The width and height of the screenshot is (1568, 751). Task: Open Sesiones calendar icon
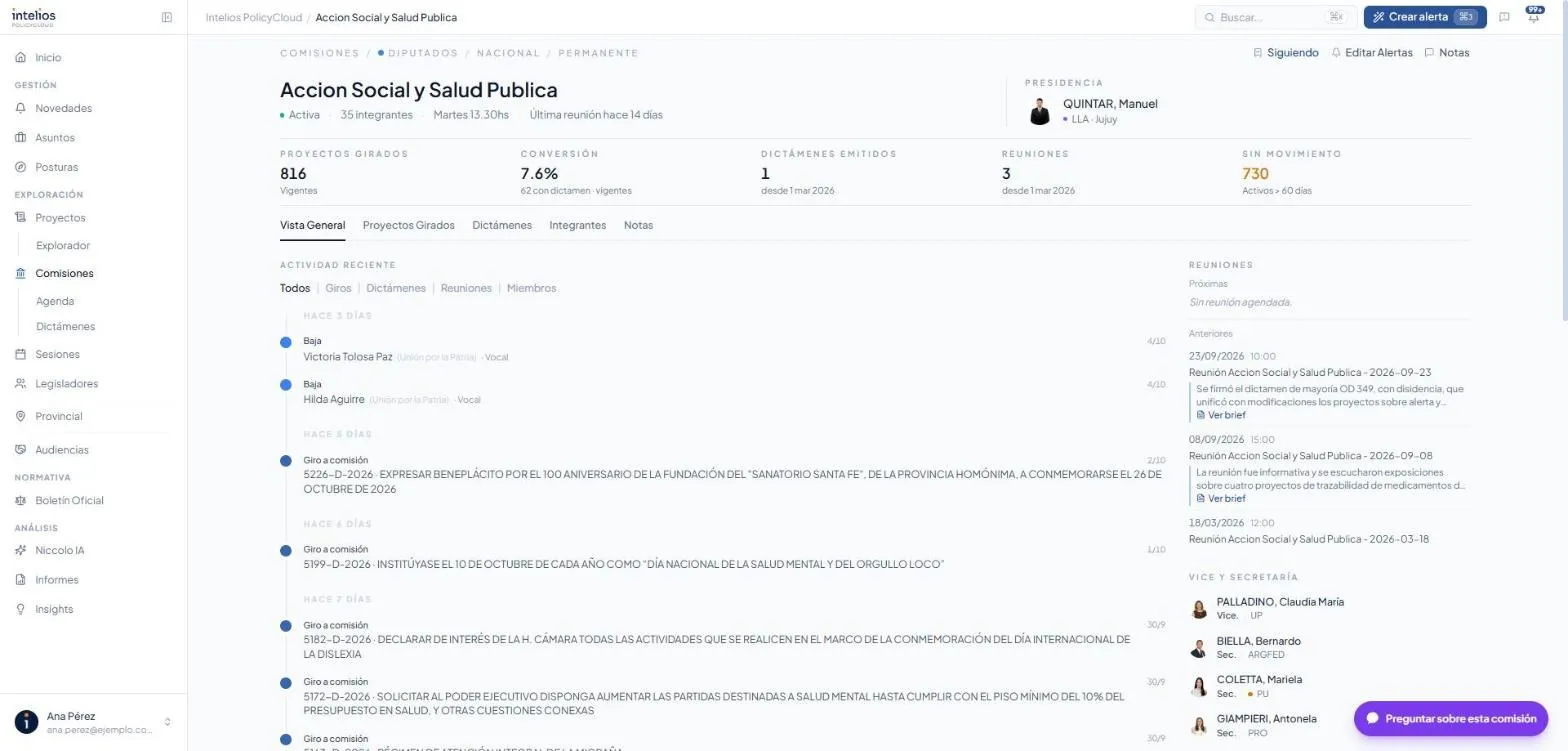21,354
